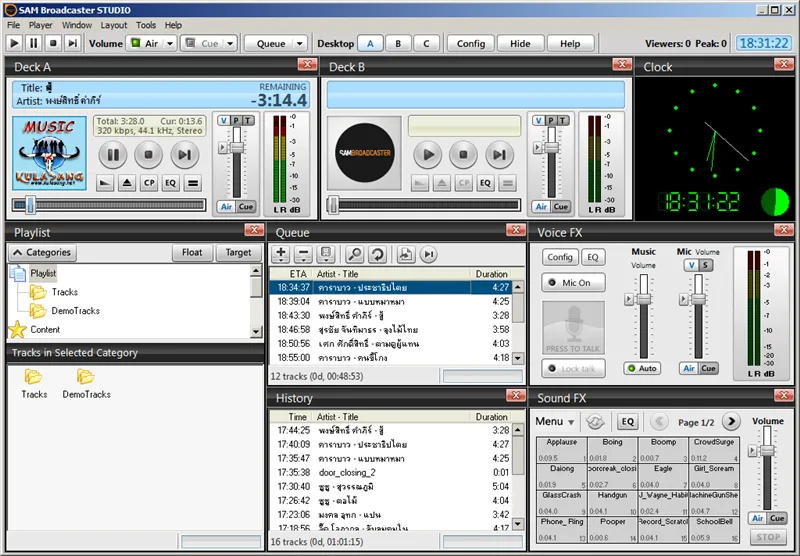Open the Help menu
The height and width of the screenshot is (556, 800).
[x=173, y=25]
